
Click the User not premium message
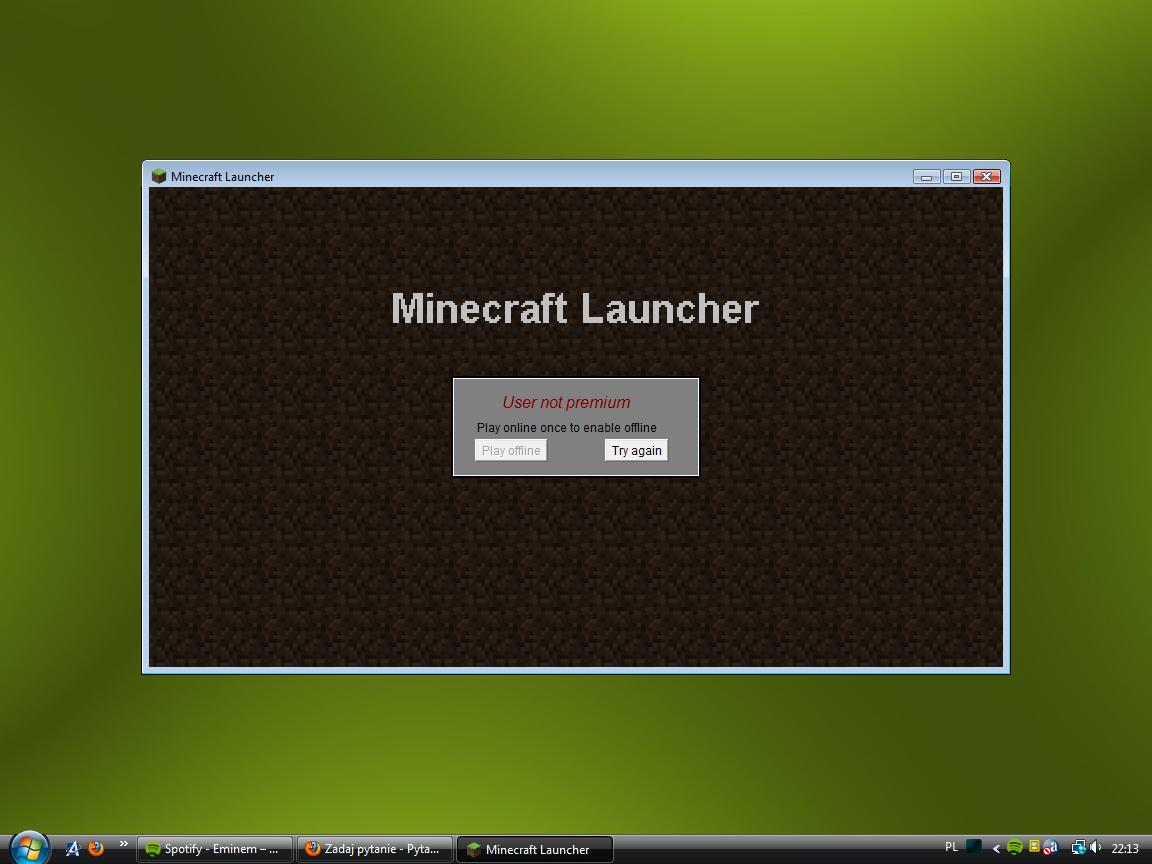click(x=566, y=403)
